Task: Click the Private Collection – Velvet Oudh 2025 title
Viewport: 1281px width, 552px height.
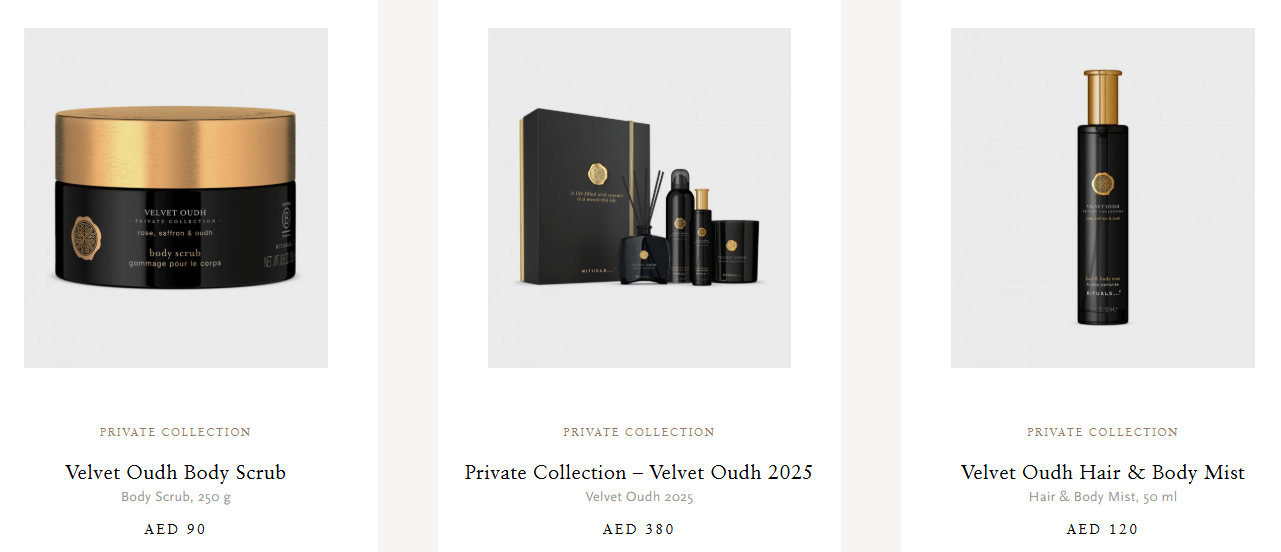Action: (639, 472)
